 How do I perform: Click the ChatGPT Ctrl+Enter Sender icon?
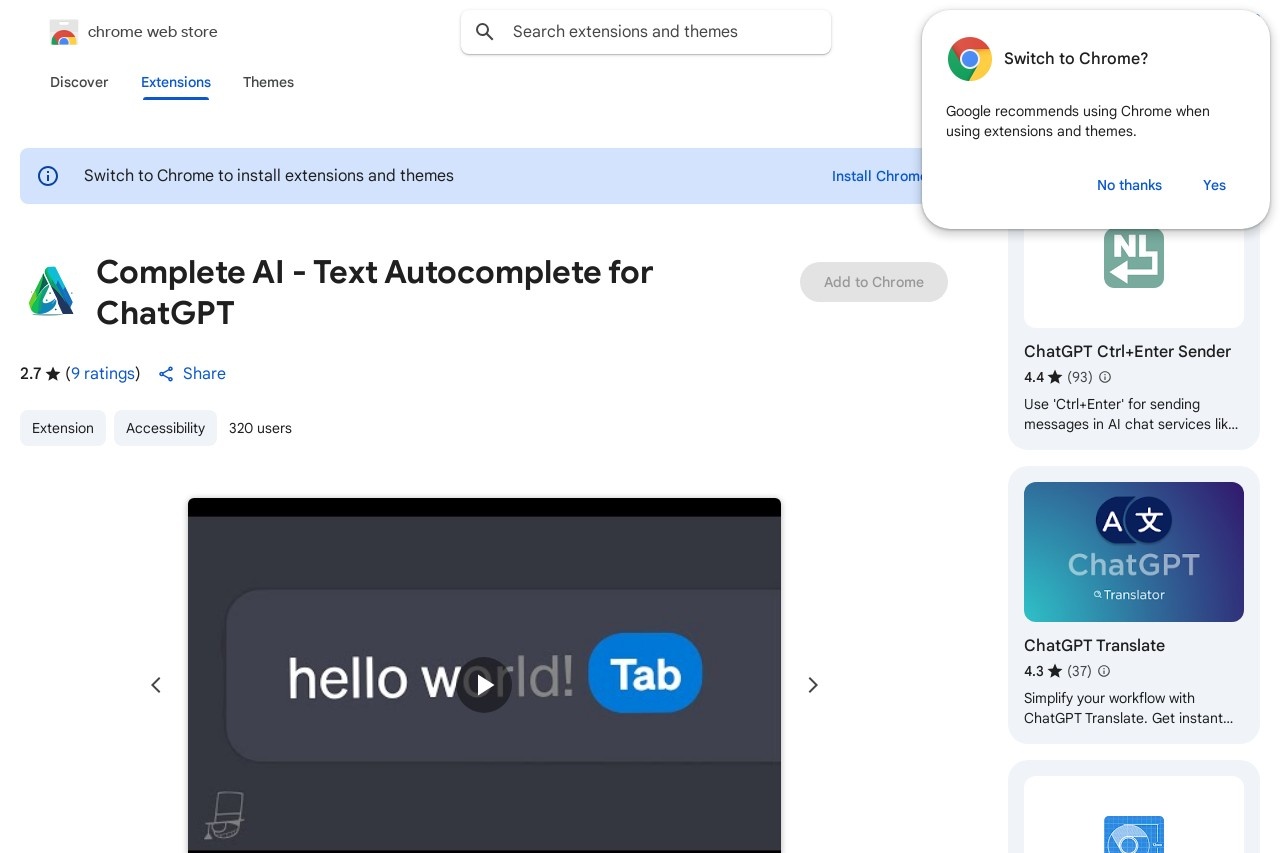point(1134,258)
